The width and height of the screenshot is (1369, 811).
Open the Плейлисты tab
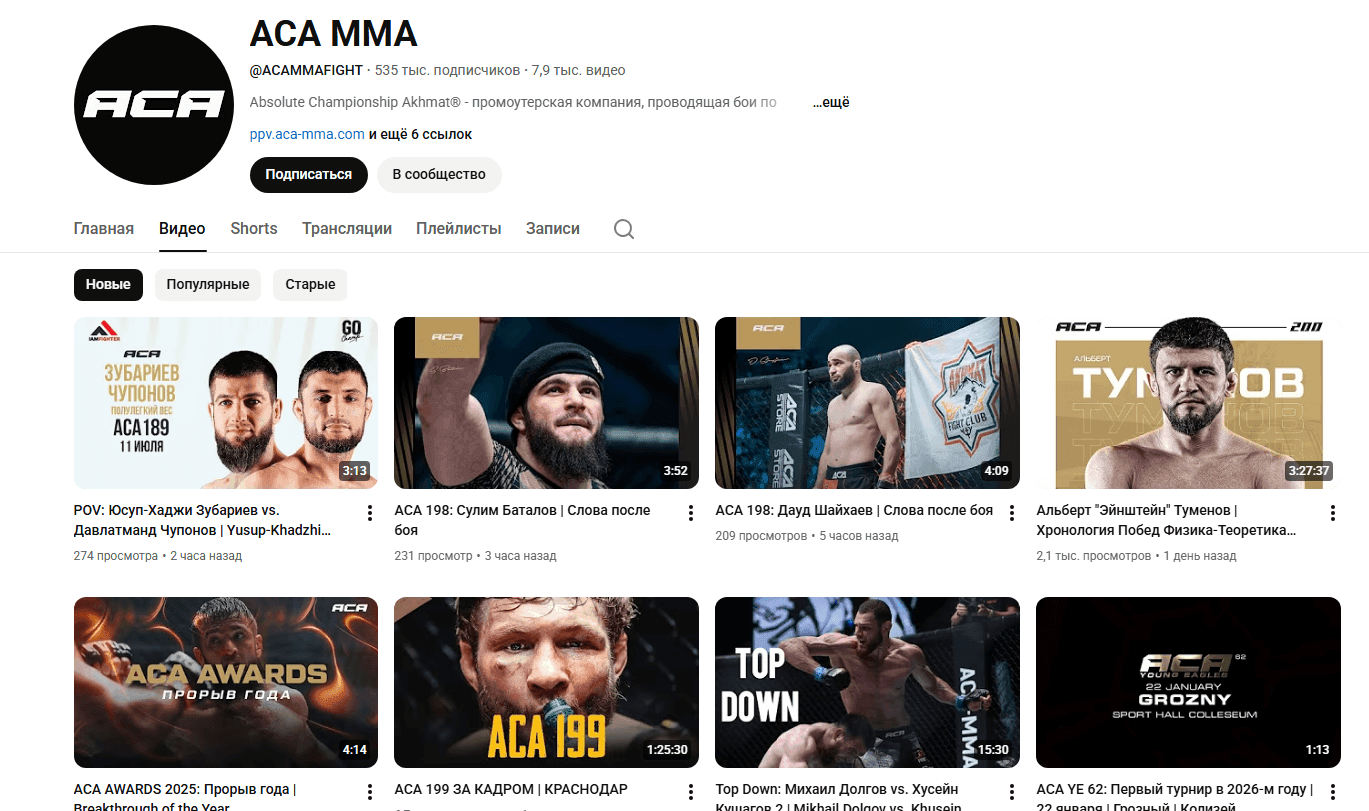458,228
